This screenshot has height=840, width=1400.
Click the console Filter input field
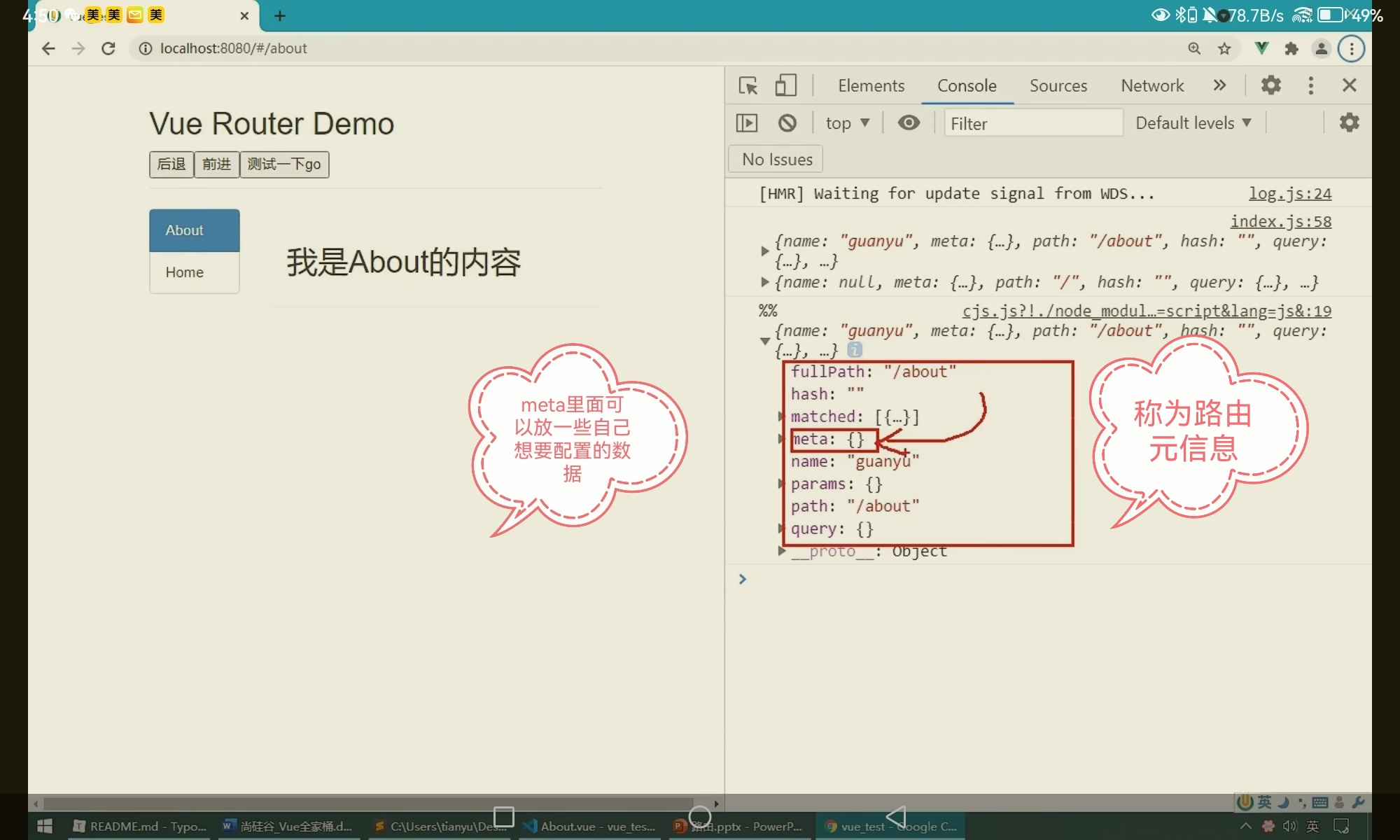click(1032, 123)
